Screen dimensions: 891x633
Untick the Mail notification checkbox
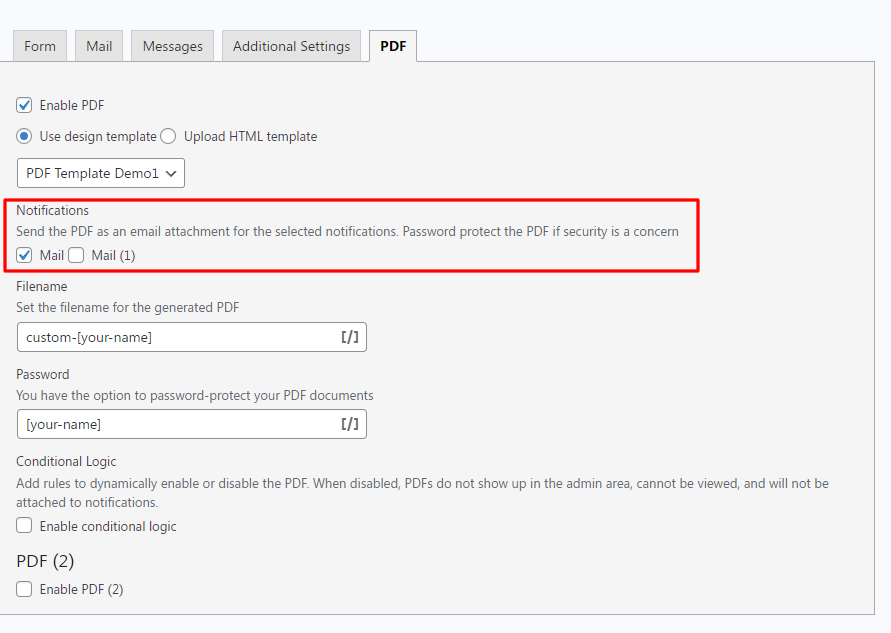click(x=25, y=255)
